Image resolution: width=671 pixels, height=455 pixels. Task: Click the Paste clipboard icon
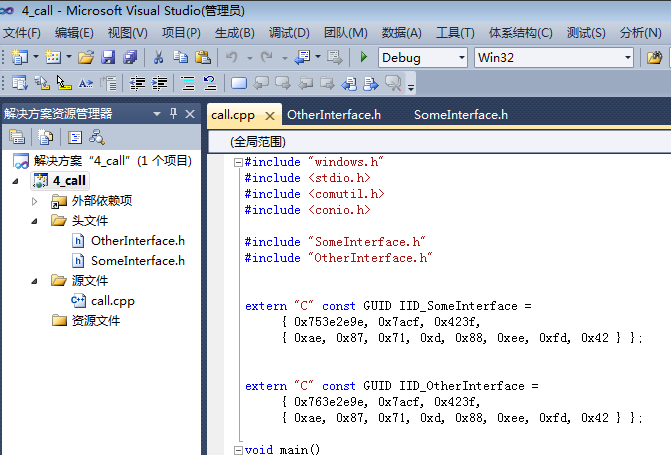[202, 57]
